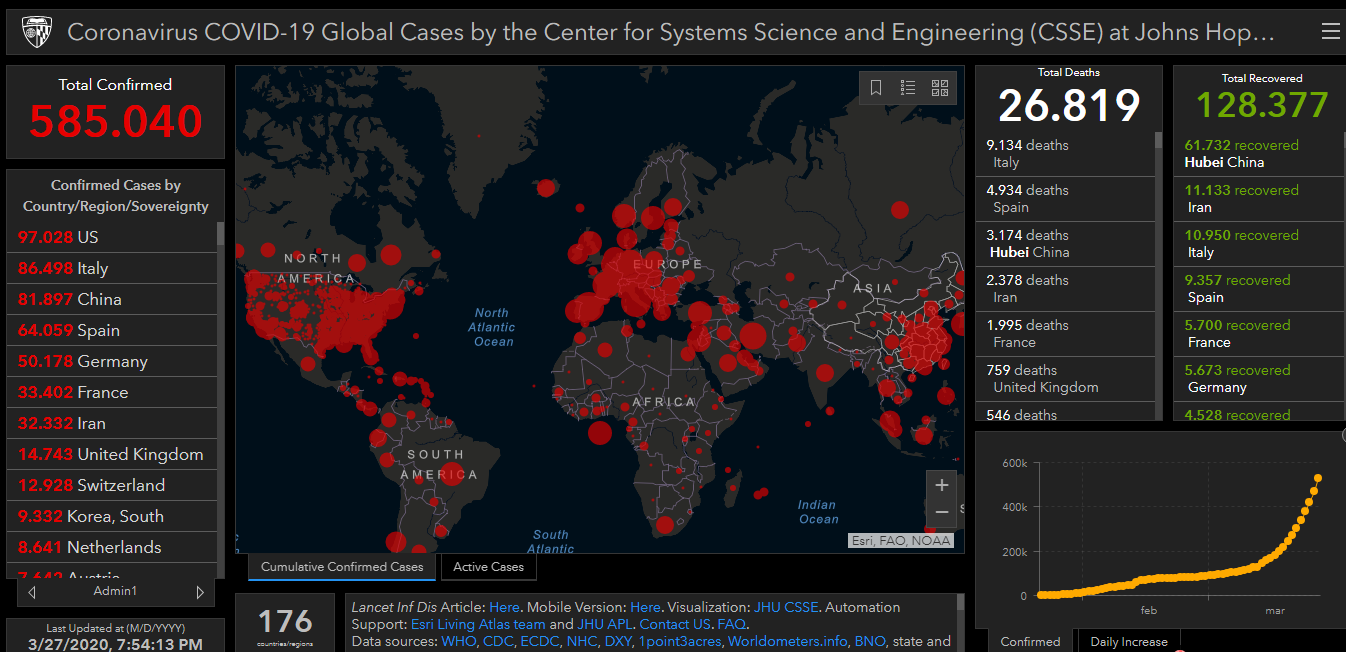The image size is (1346, 652).
Task: Select Hubei China 3.174 deaths entry
Action: coord(1064,244)
